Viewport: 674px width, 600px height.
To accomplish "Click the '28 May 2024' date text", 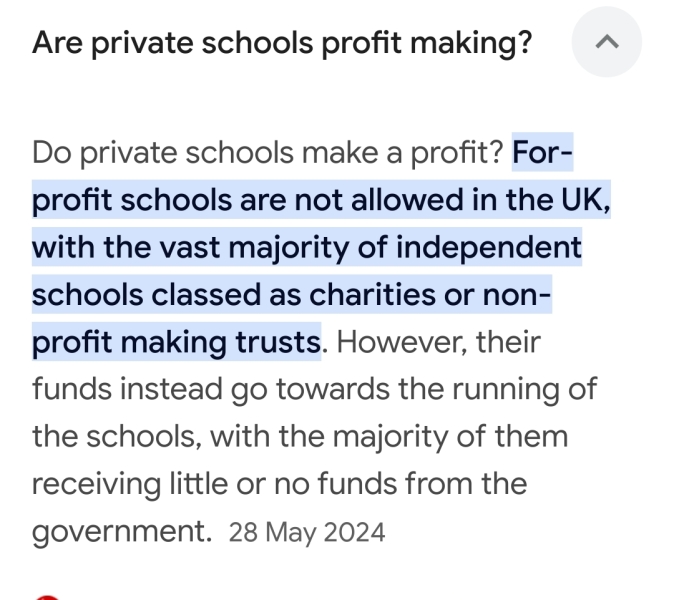I will tap(306, 533).
